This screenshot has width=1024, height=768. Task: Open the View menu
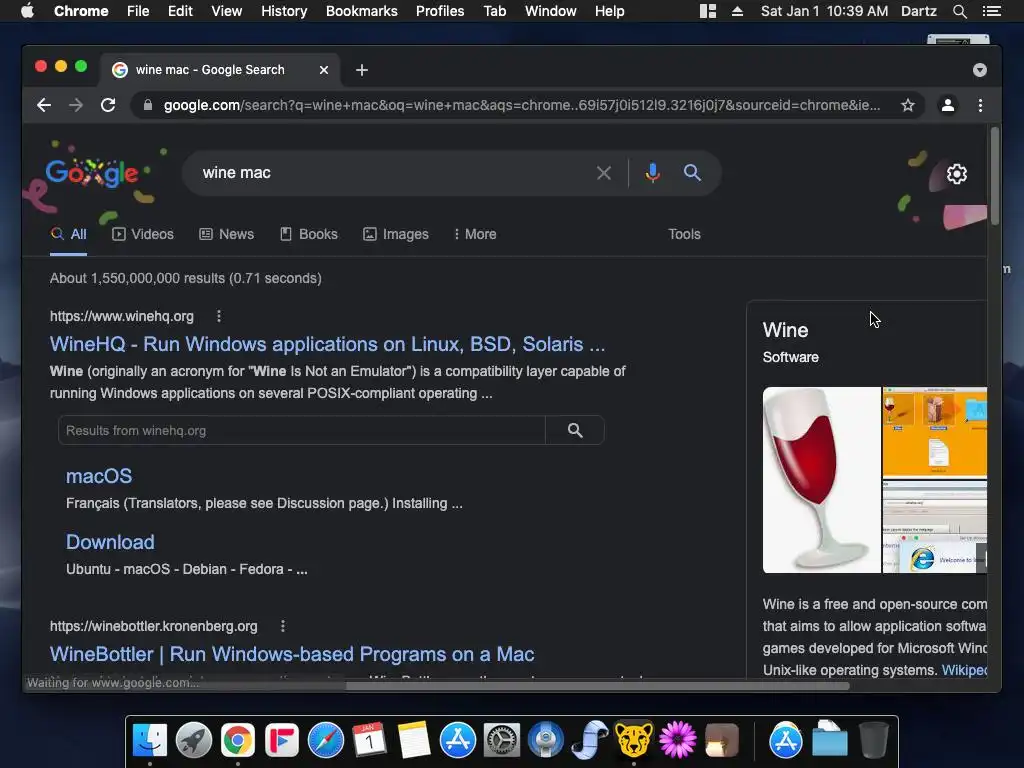click(227, 11)
